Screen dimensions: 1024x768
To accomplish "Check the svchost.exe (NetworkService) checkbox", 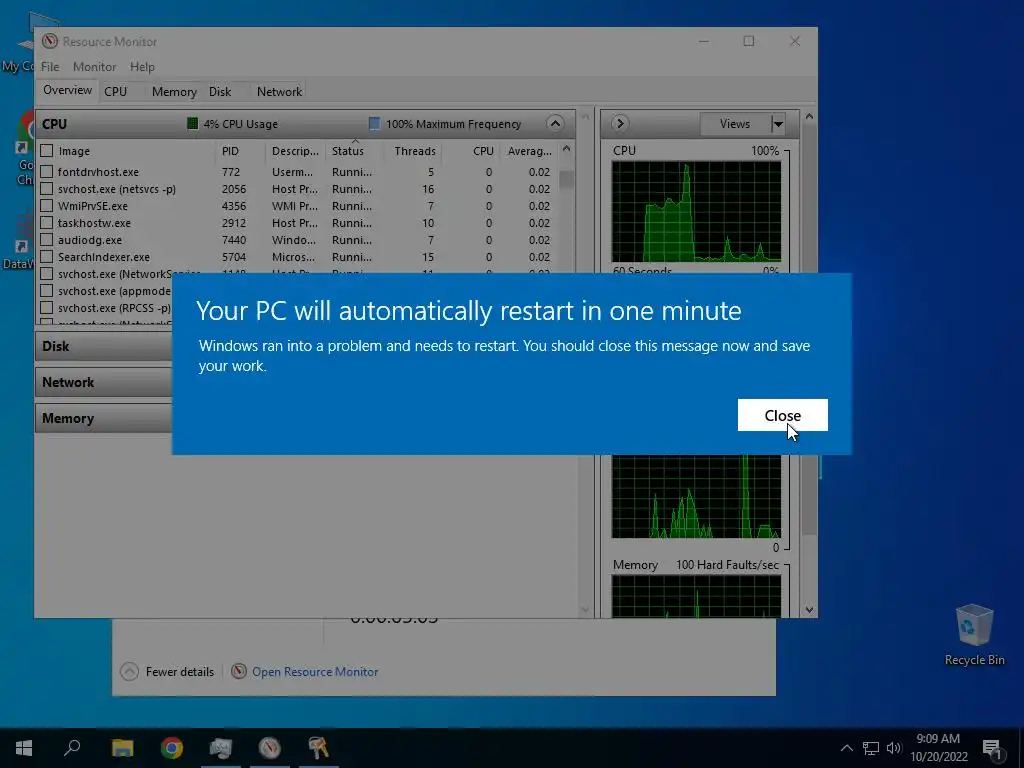I will (x=47, y=274).
